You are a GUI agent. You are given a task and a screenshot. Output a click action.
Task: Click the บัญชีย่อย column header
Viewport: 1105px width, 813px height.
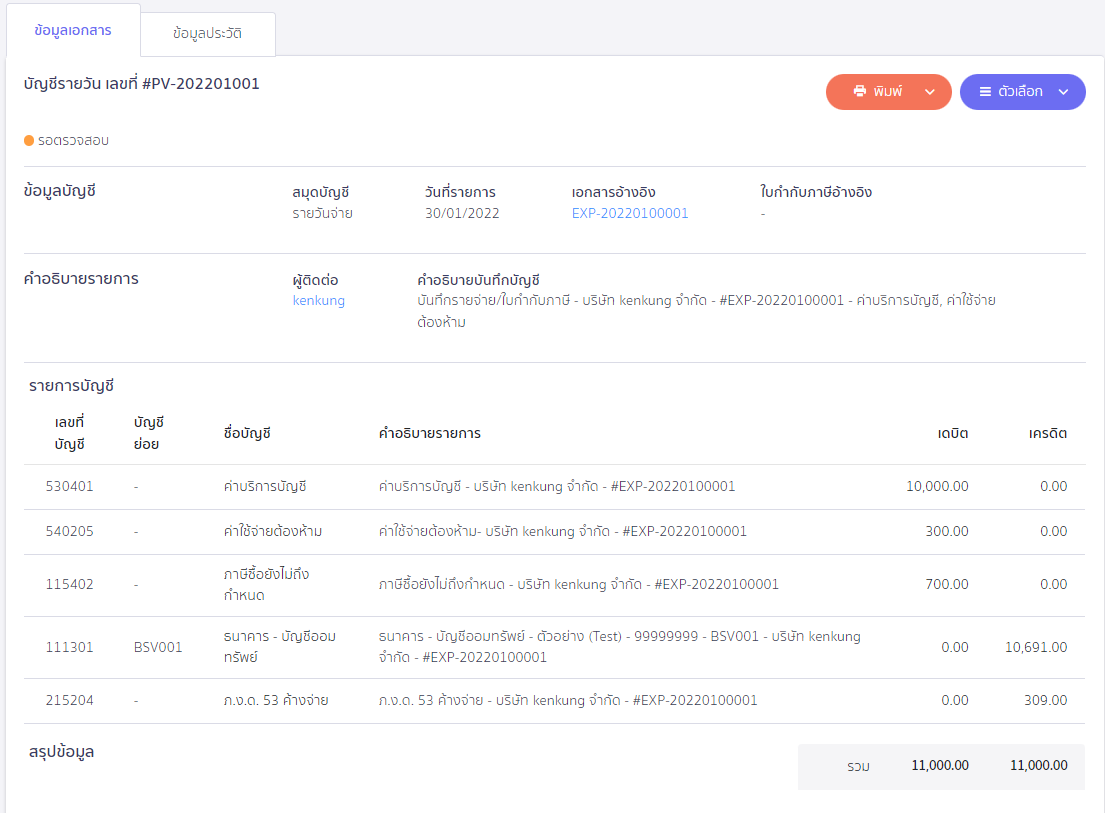[149, 433]
